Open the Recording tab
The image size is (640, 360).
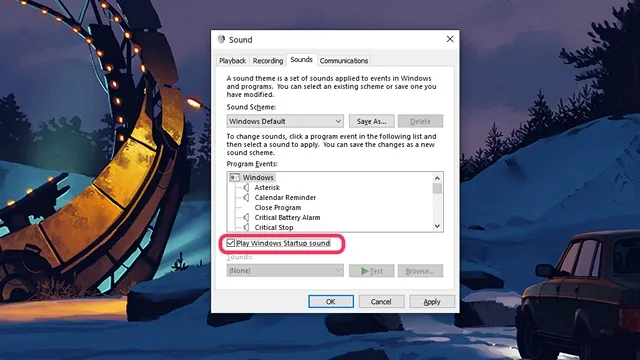[x=268, y=61]
